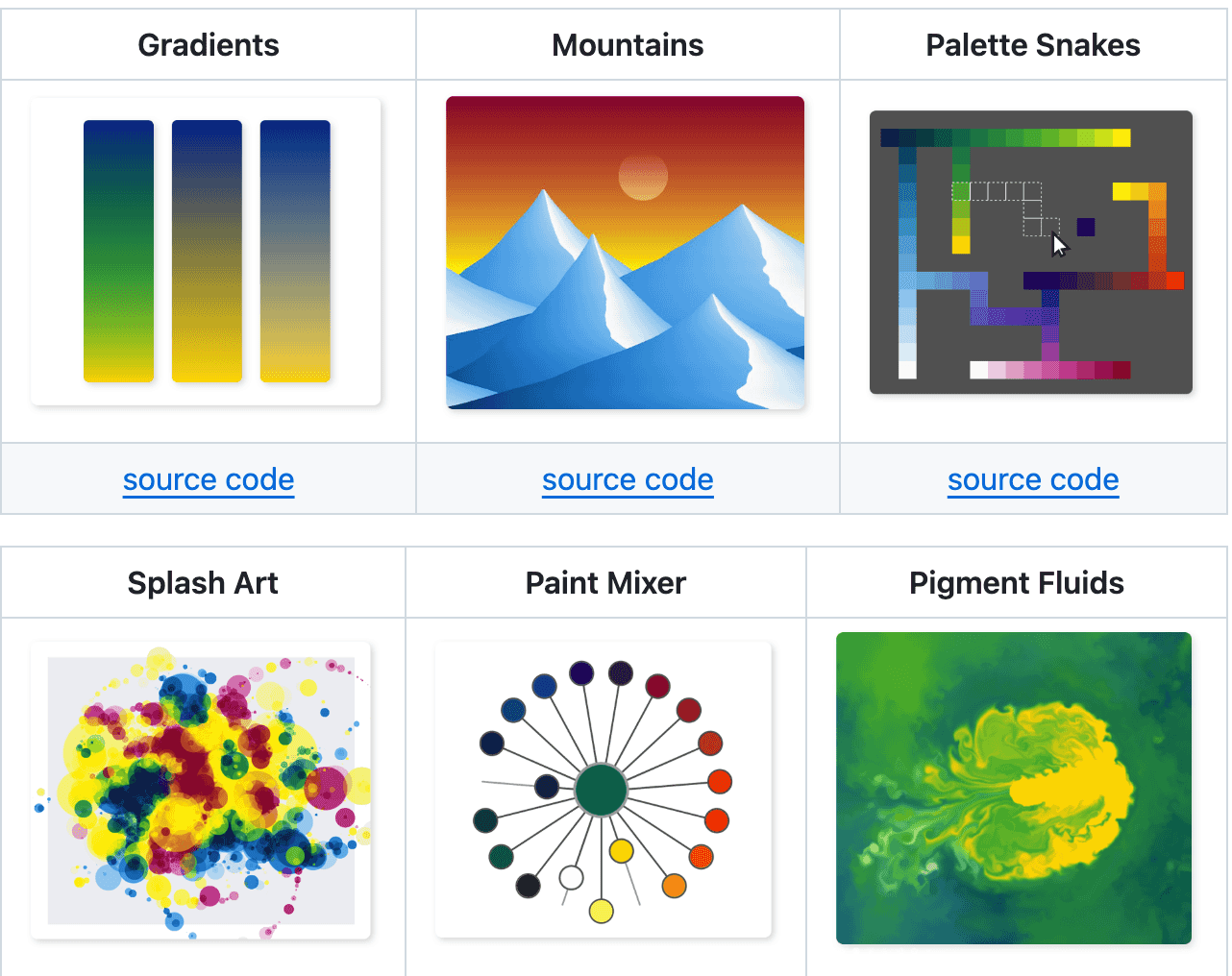Click the Paint Mixer preview card
The width and height of the screenshot is (1232, 976).
(604, 790)
